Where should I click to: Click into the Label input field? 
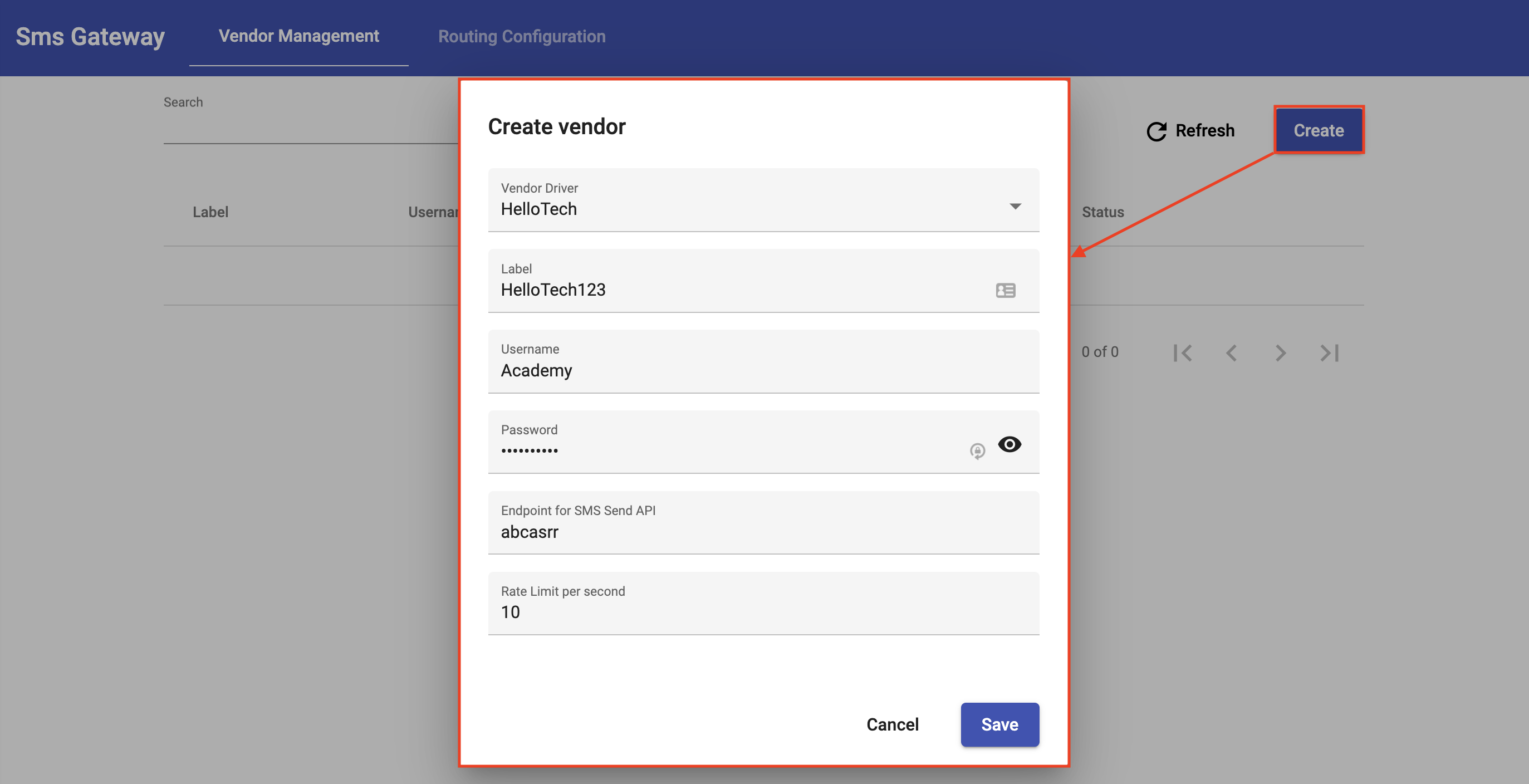pyautogui.click(x=763, y=281)
